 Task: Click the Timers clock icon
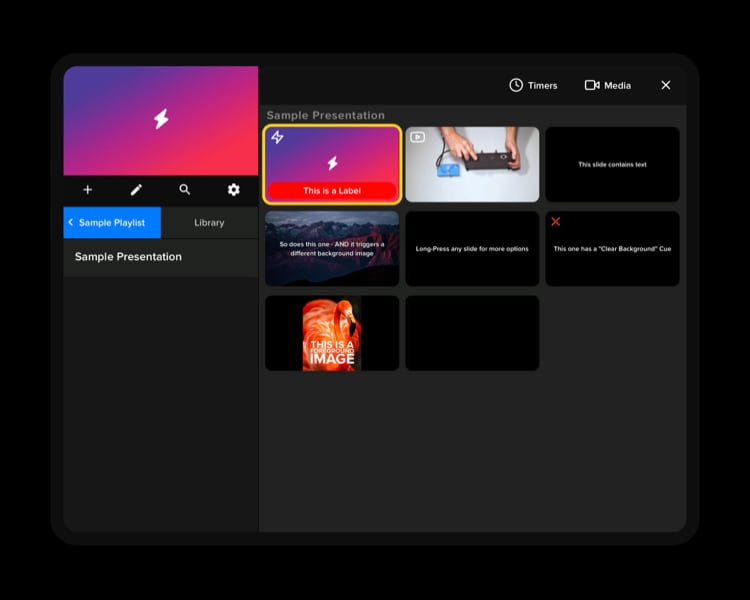[516, 85]
